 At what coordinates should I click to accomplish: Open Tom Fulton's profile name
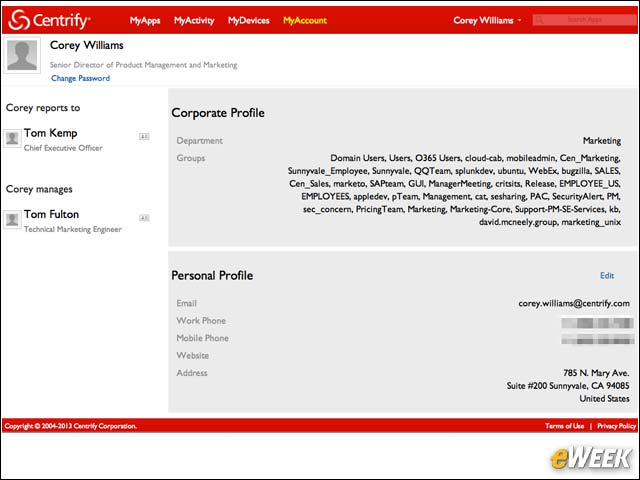coord(51,214)
